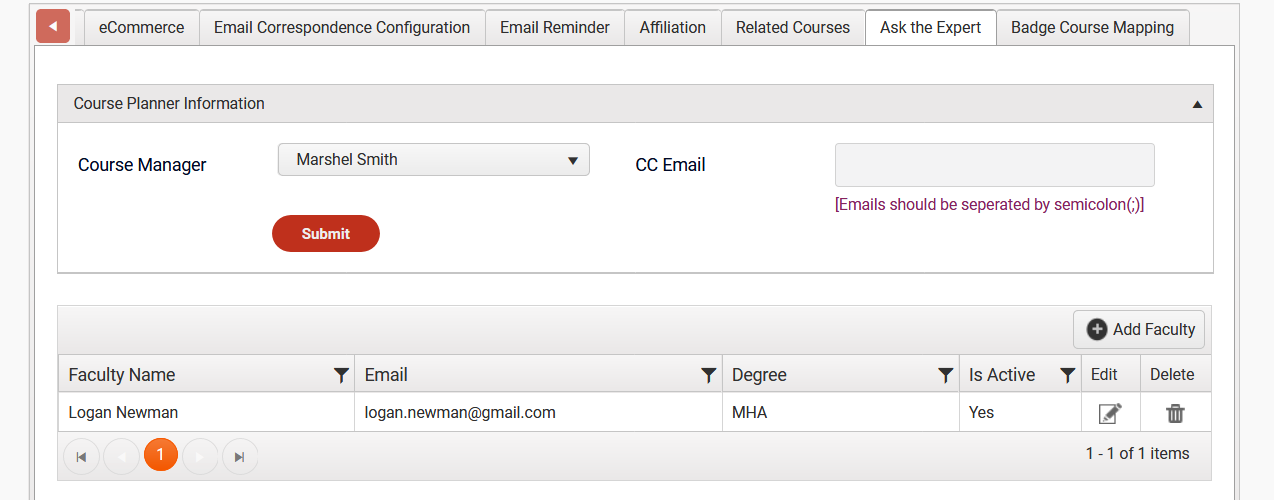Viewport: 1274px width, 500px height.
Task: Click the Submit button
Action: click(326, 234)
